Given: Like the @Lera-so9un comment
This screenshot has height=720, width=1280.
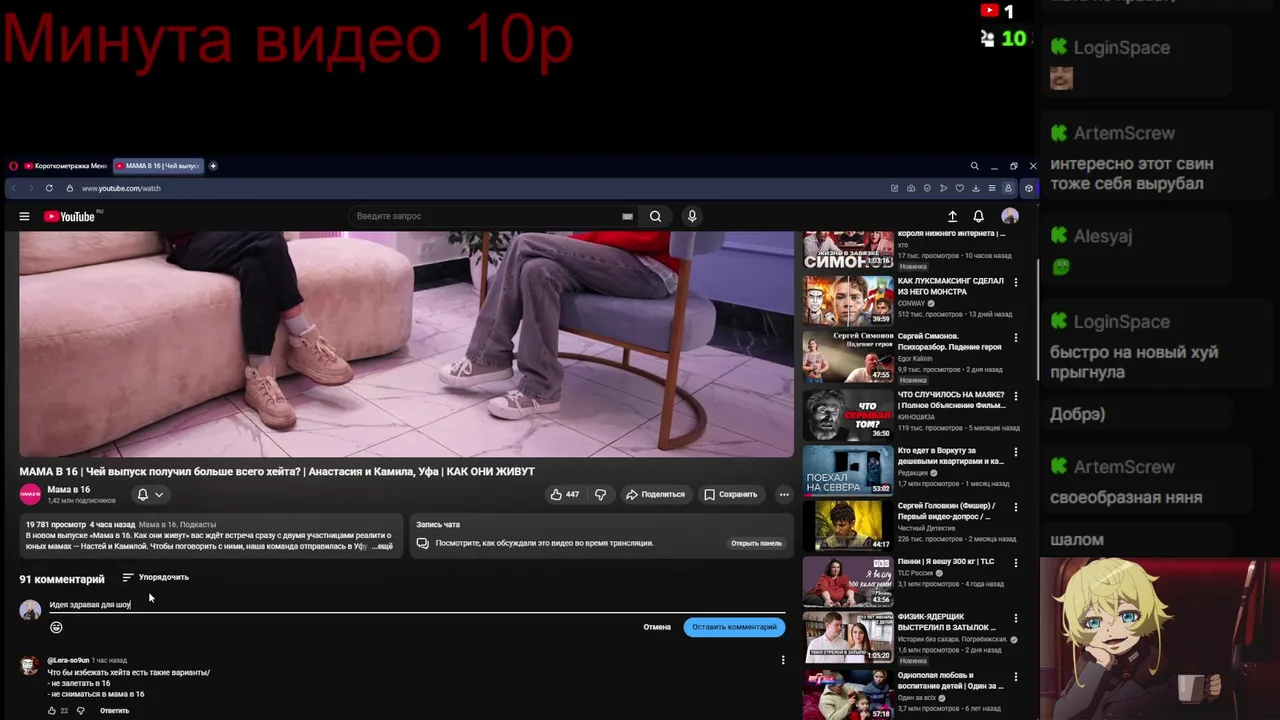Looking at the screenshot, I should coord(52,710).
